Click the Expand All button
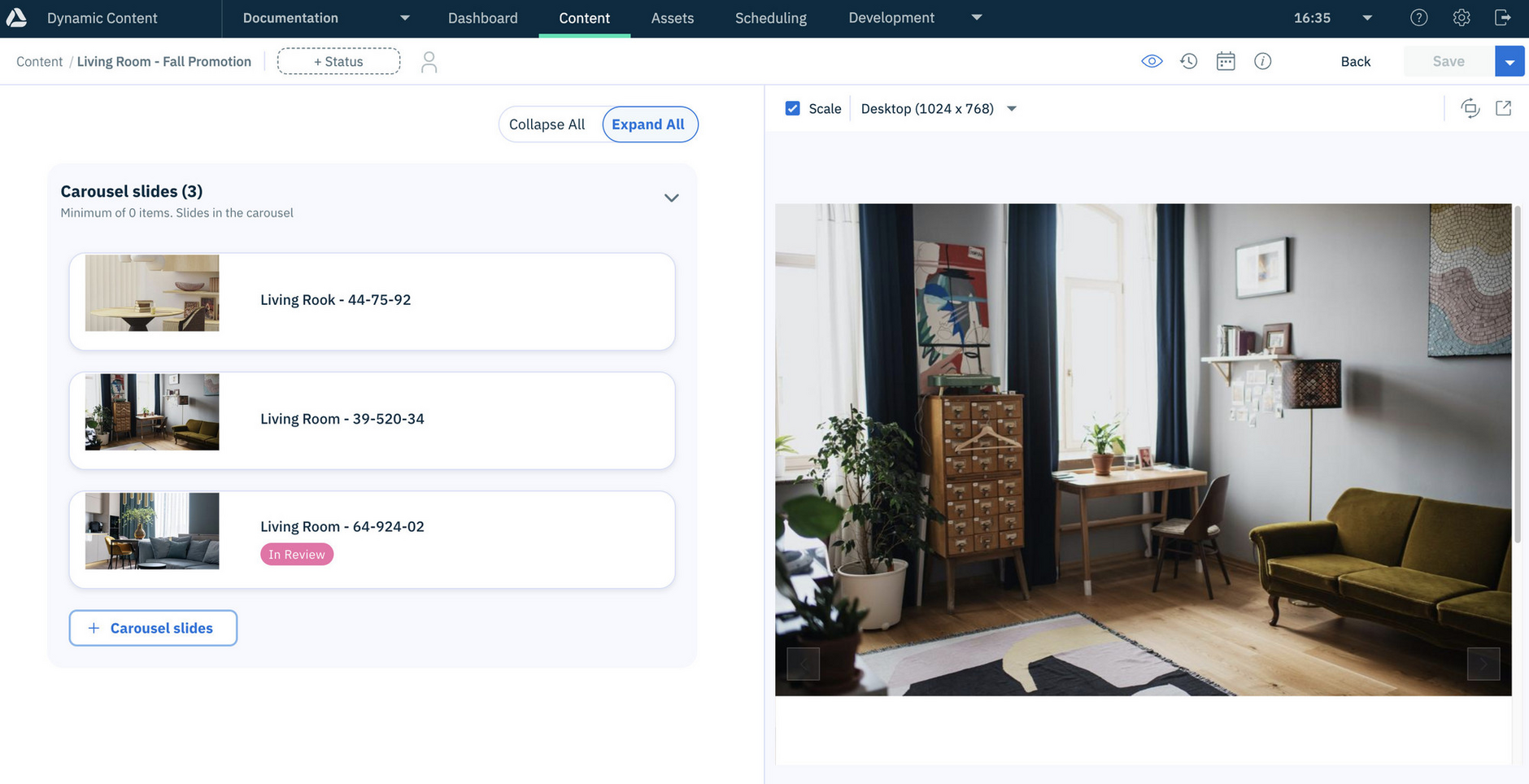1529x784 pixels. click(649, 124)
